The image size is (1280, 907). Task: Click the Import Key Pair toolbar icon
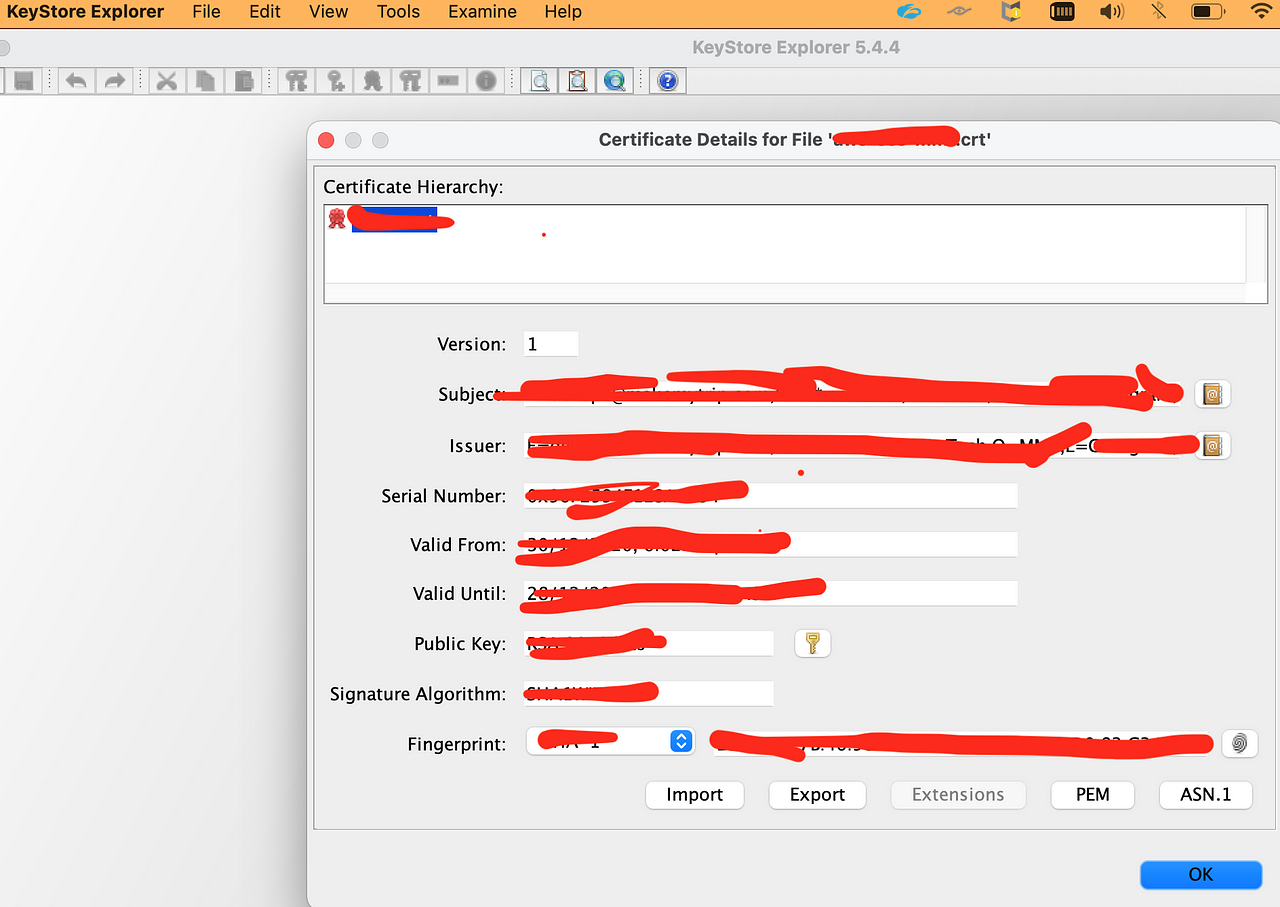coord(410,81)
